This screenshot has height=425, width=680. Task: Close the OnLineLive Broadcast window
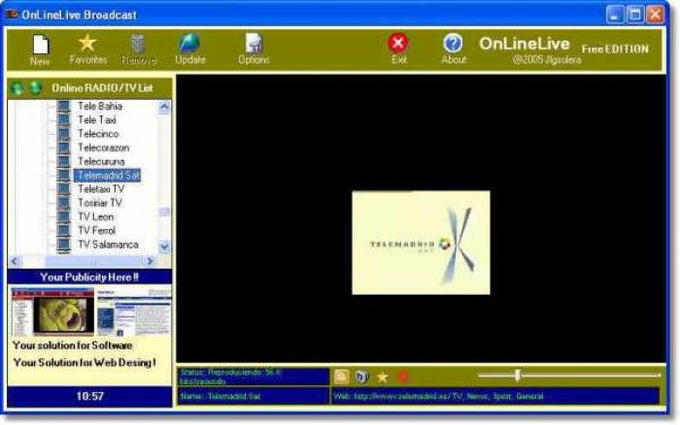point(656,15)
